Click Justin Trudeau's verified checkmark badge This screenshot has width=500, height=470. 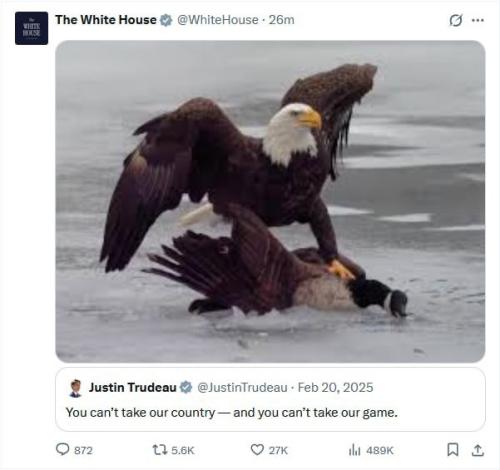point(186,387)
